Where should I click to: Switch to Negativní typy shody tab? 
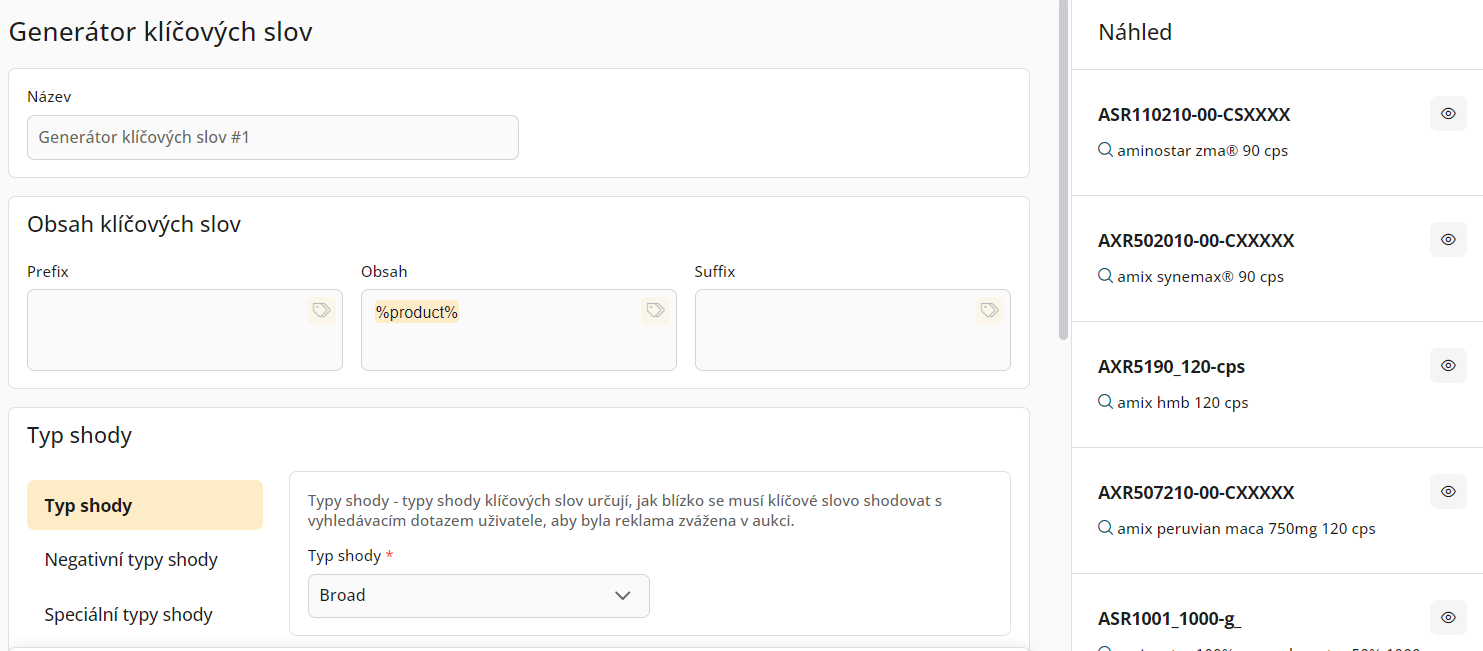(131, 560)
